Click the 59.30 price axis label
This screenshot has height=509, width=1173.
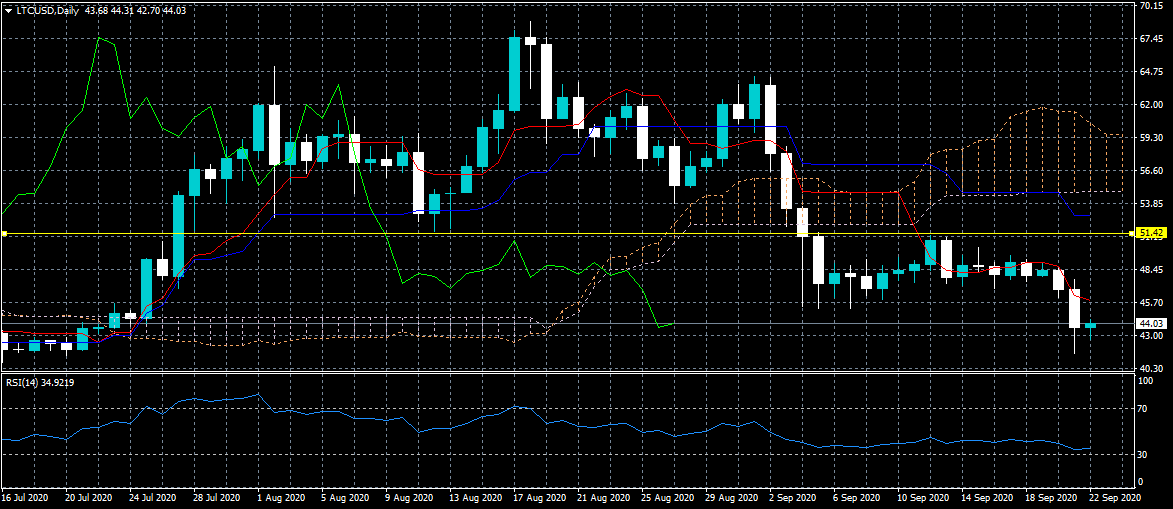coord(1151,138)
